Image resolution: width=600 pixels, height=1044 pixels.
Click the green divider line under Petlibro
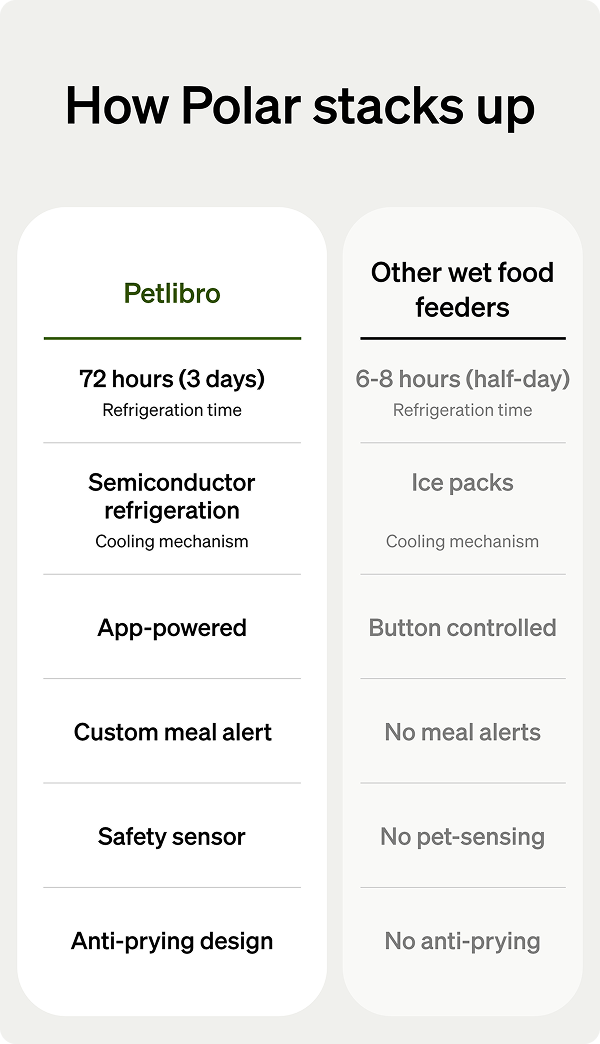[x=172, y=338]
